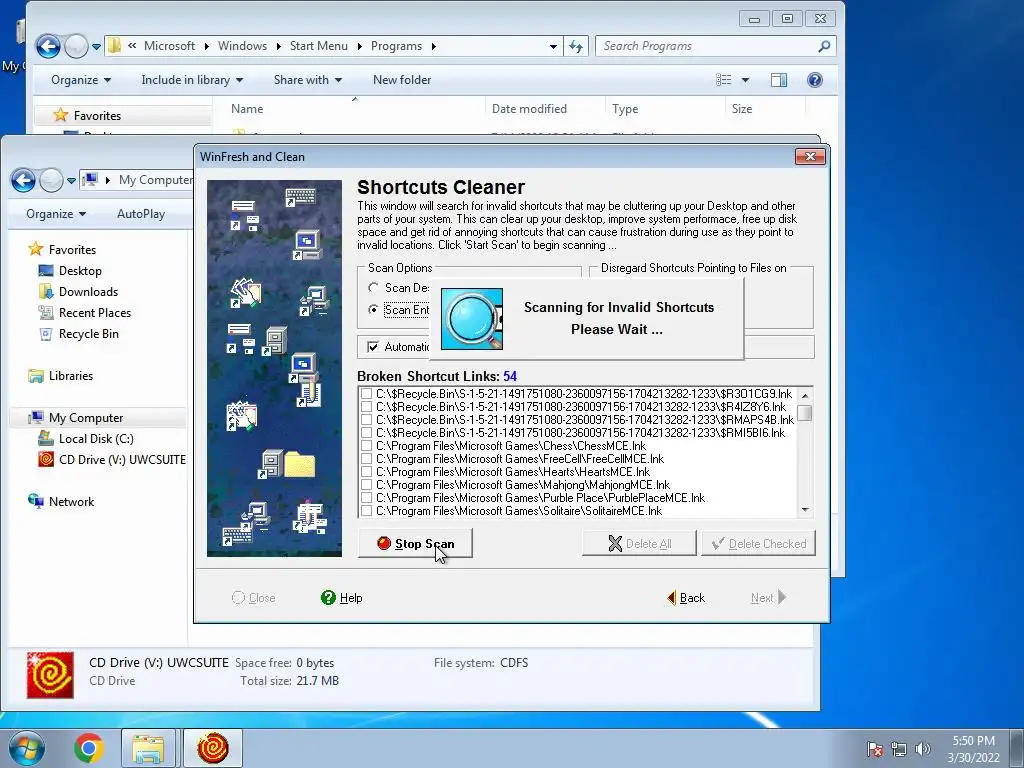The image size is (1024, 768).
Task: Launch Google Chrome from taskbar
Action: coord(89,748)
